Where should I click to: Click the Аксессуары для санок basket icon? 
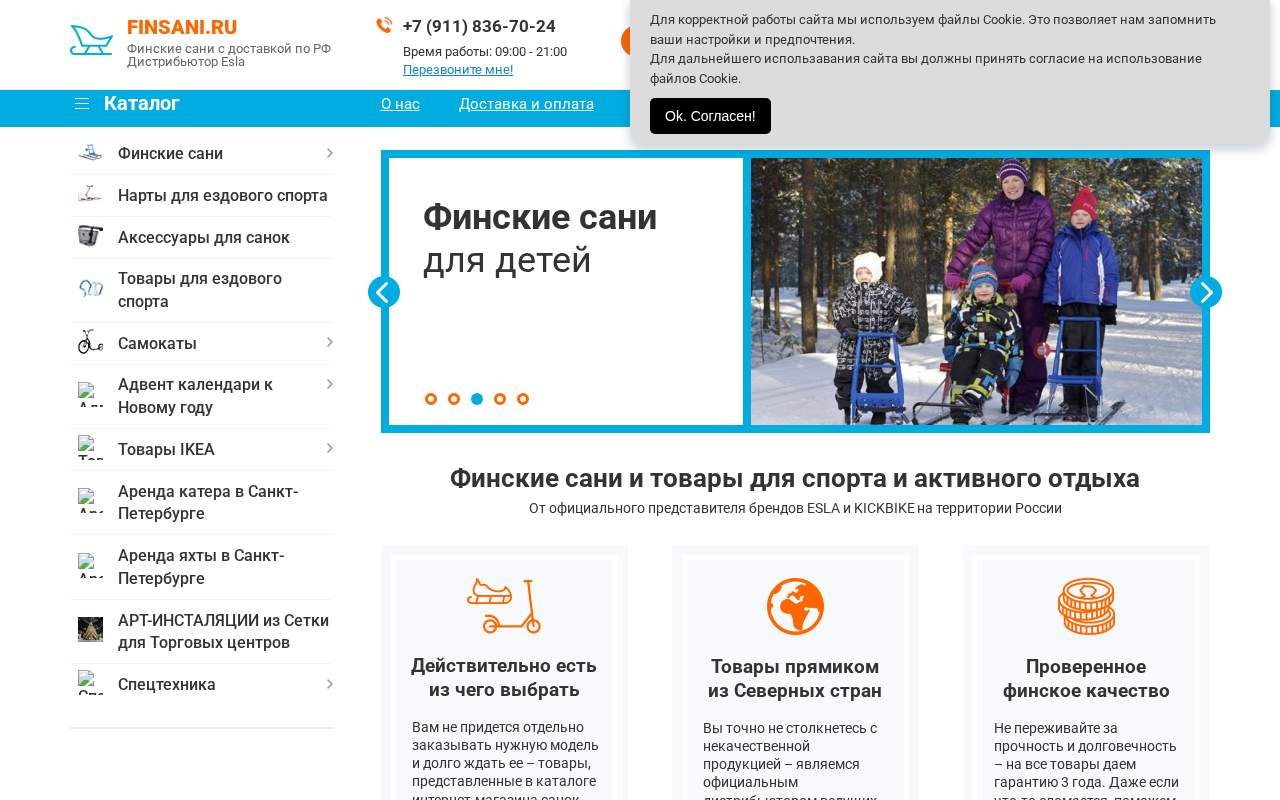[90, 237]
